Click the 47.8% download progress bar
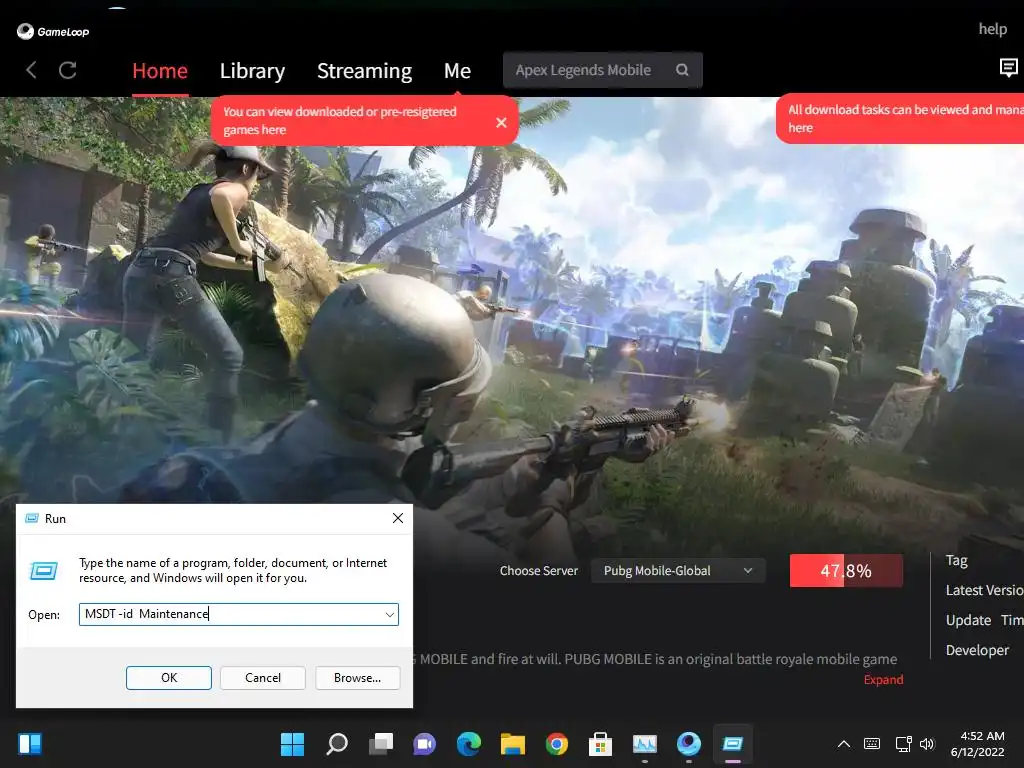This screenshot has width=1024, height=768. (x=846, y=571)
